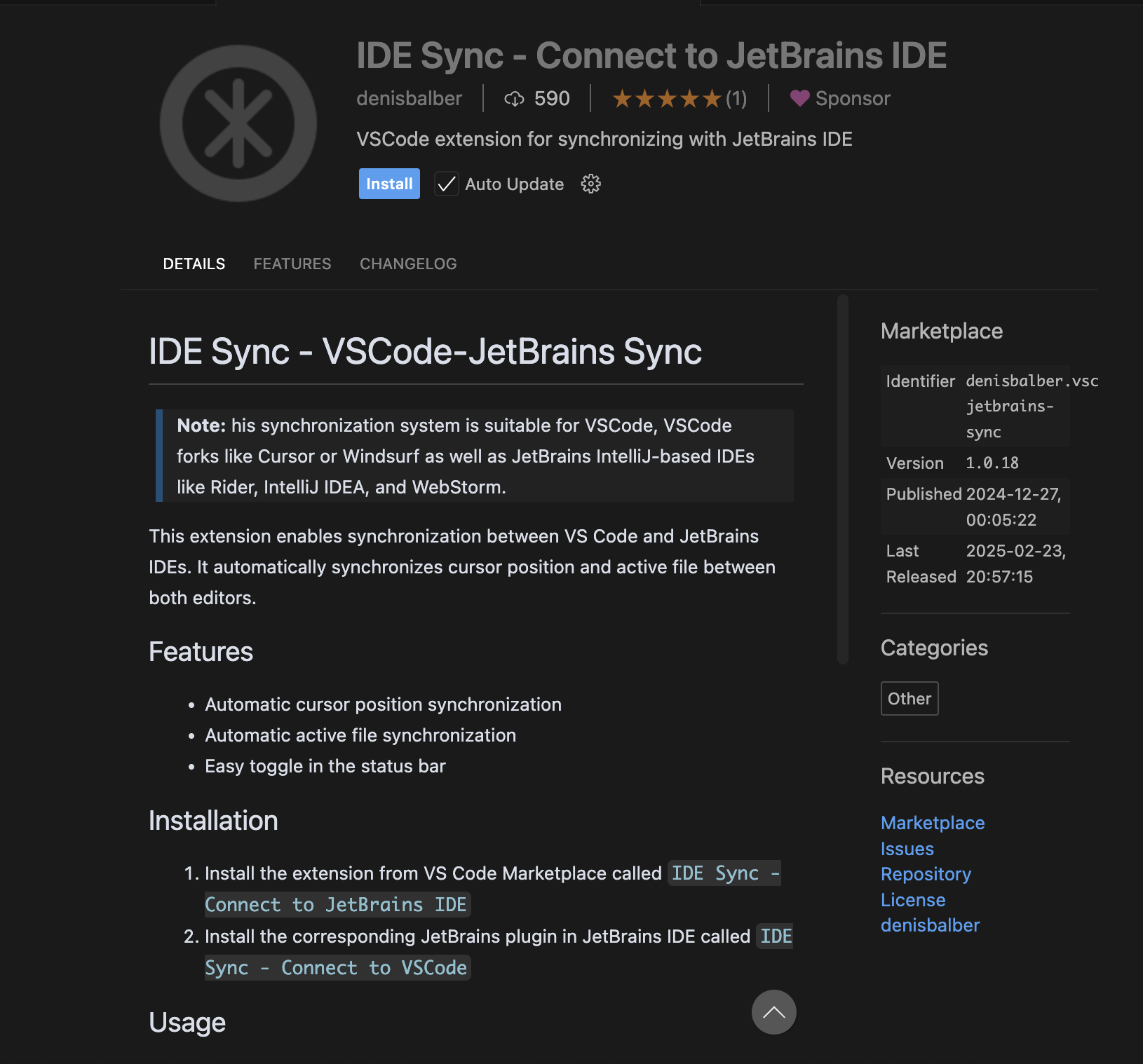Click the Usage heading
1143x1064 pixels.
click(x=187, y=1023)
